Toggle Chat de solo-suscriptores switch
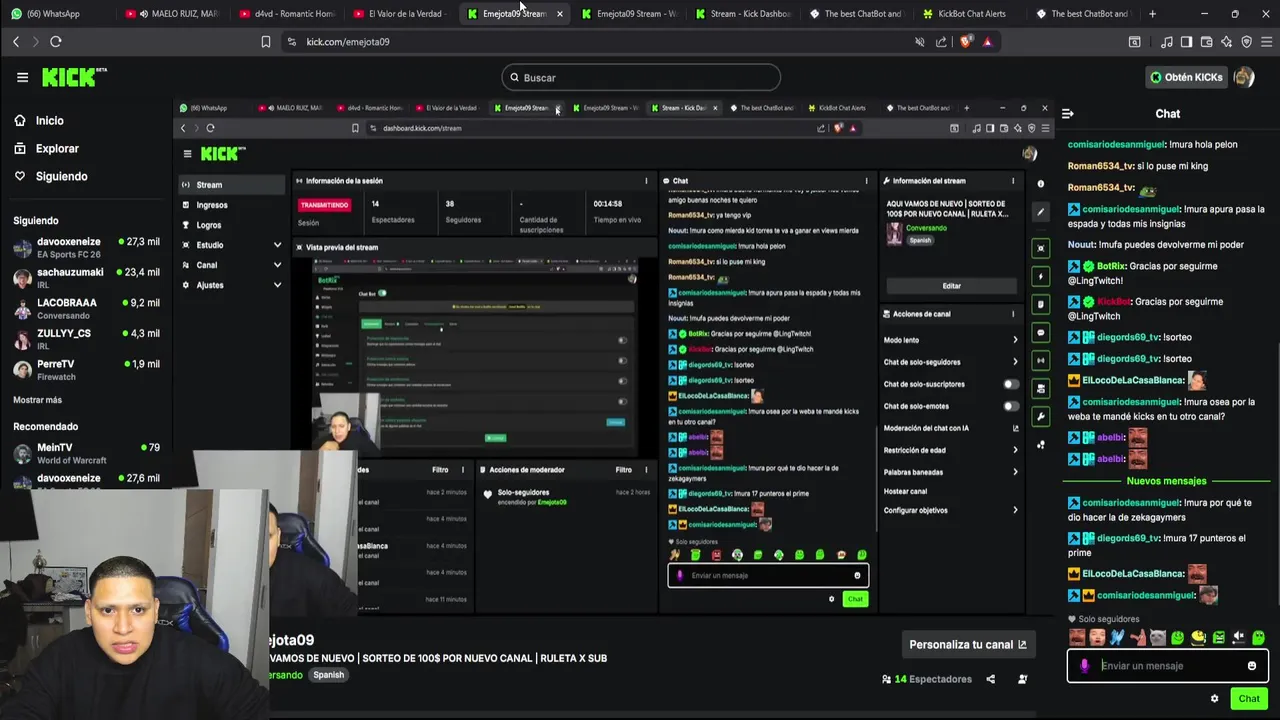Screen dimensions: 1280x720 click(x=1011, y=384)
